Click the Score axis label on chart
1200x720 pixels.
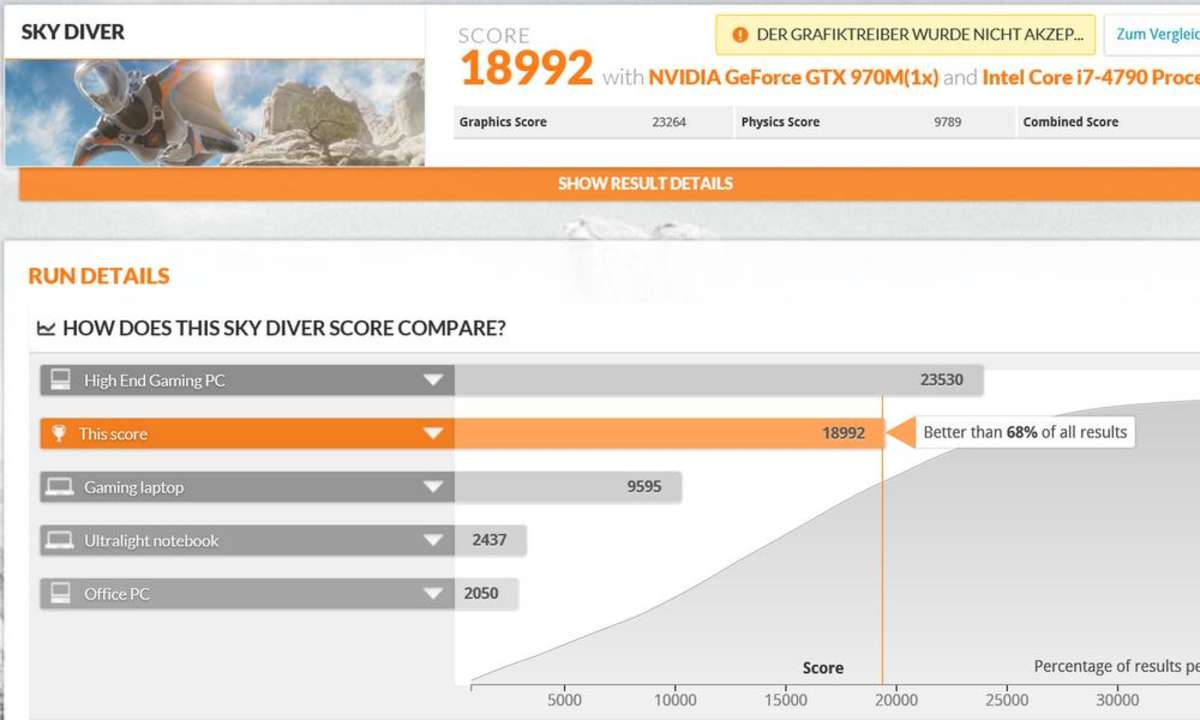pos(823,668)
